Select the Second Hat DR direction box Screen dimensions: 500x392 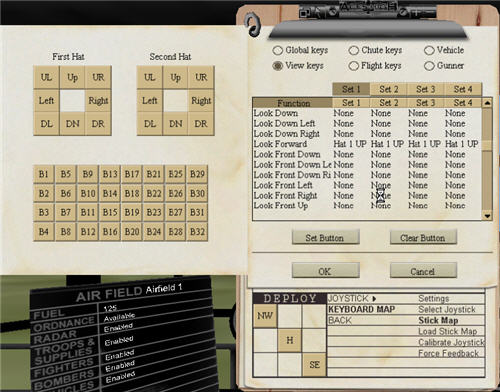[x=201, y=124]
